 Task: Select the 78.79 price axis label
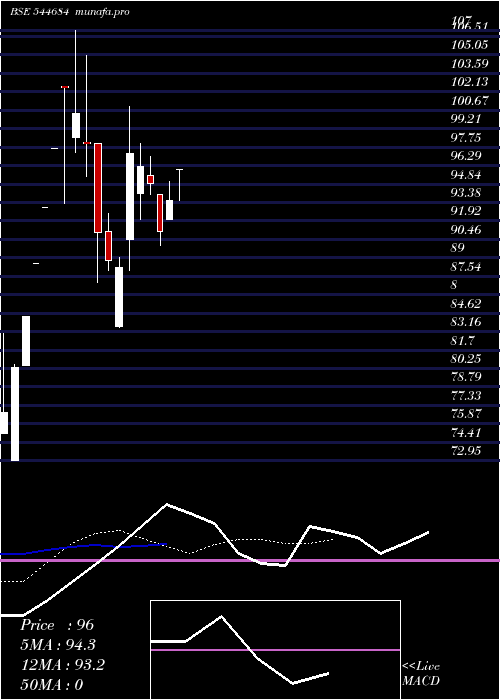[466, 377]
